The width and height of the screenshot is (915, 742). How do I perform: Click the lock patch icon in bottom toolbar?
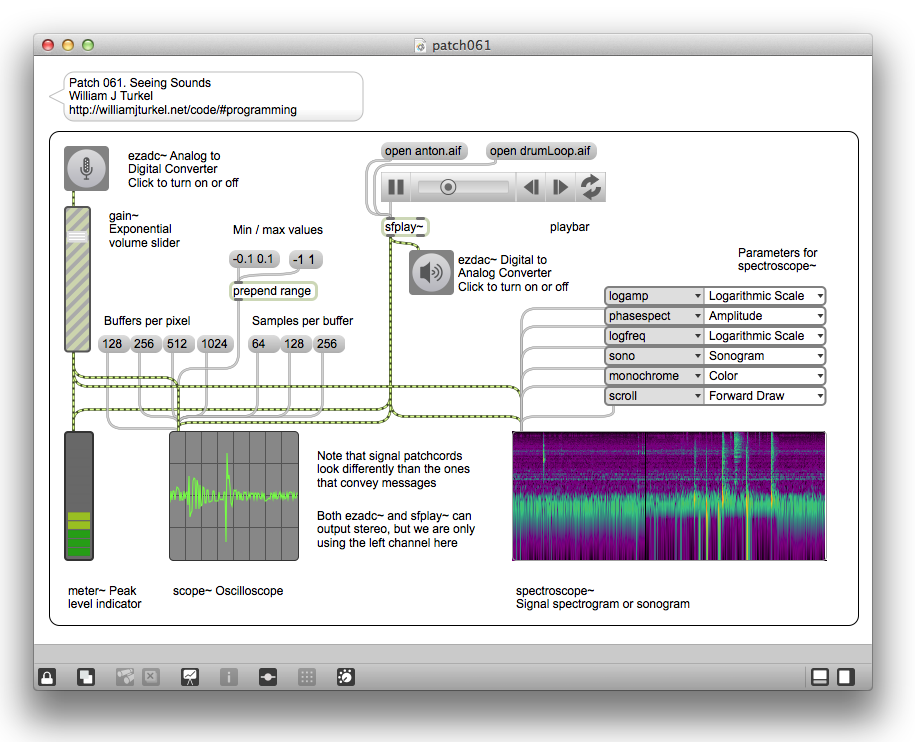pos(47,677)
